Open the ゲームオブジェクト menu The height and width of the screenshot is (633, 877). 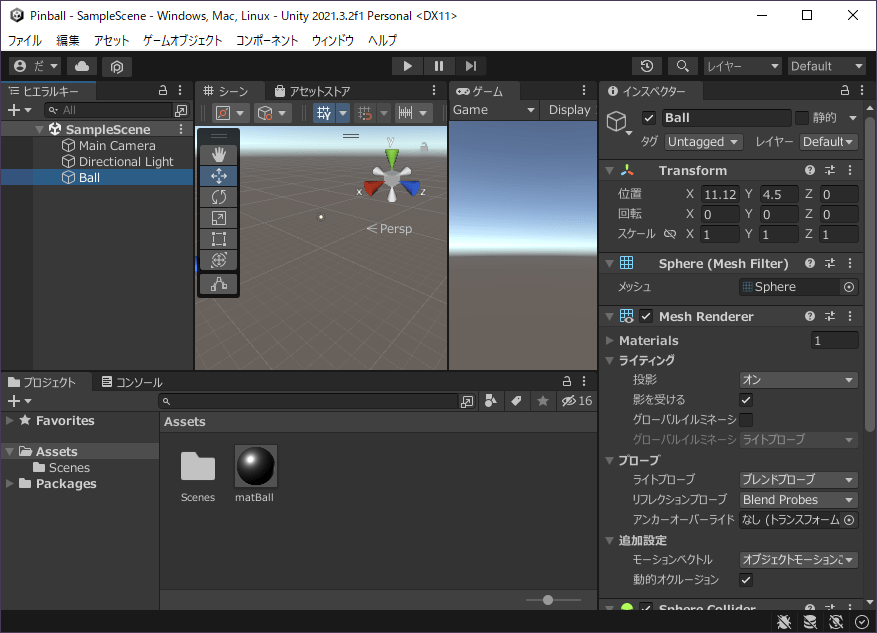(x=182, y=40)
